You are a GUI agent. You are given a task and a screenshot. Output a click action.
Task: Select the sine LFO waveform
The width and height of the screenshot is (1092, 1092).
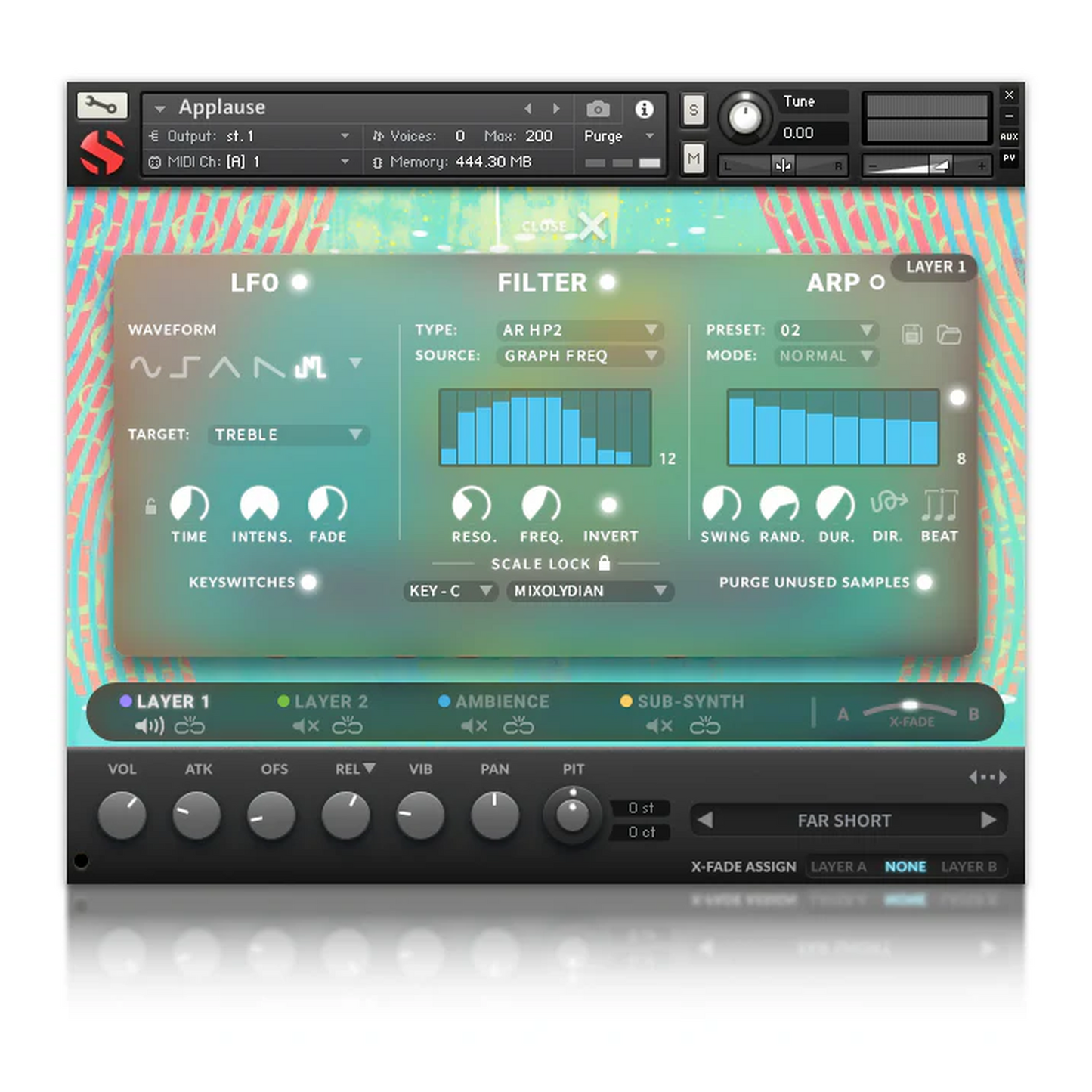[145, 367]
